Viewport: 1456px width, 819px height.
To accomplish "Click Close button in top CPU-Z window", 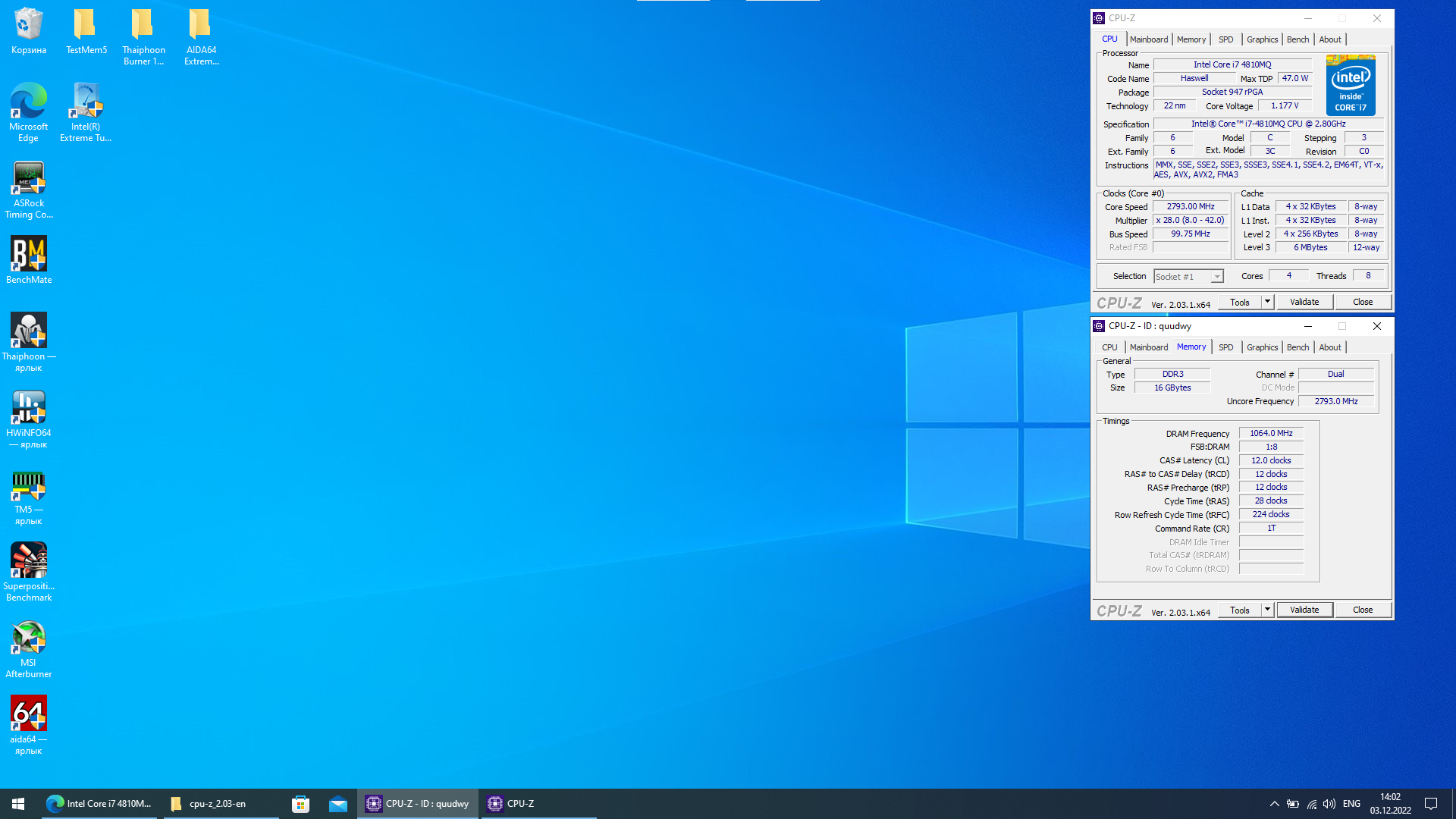I will coord(1363,302).
